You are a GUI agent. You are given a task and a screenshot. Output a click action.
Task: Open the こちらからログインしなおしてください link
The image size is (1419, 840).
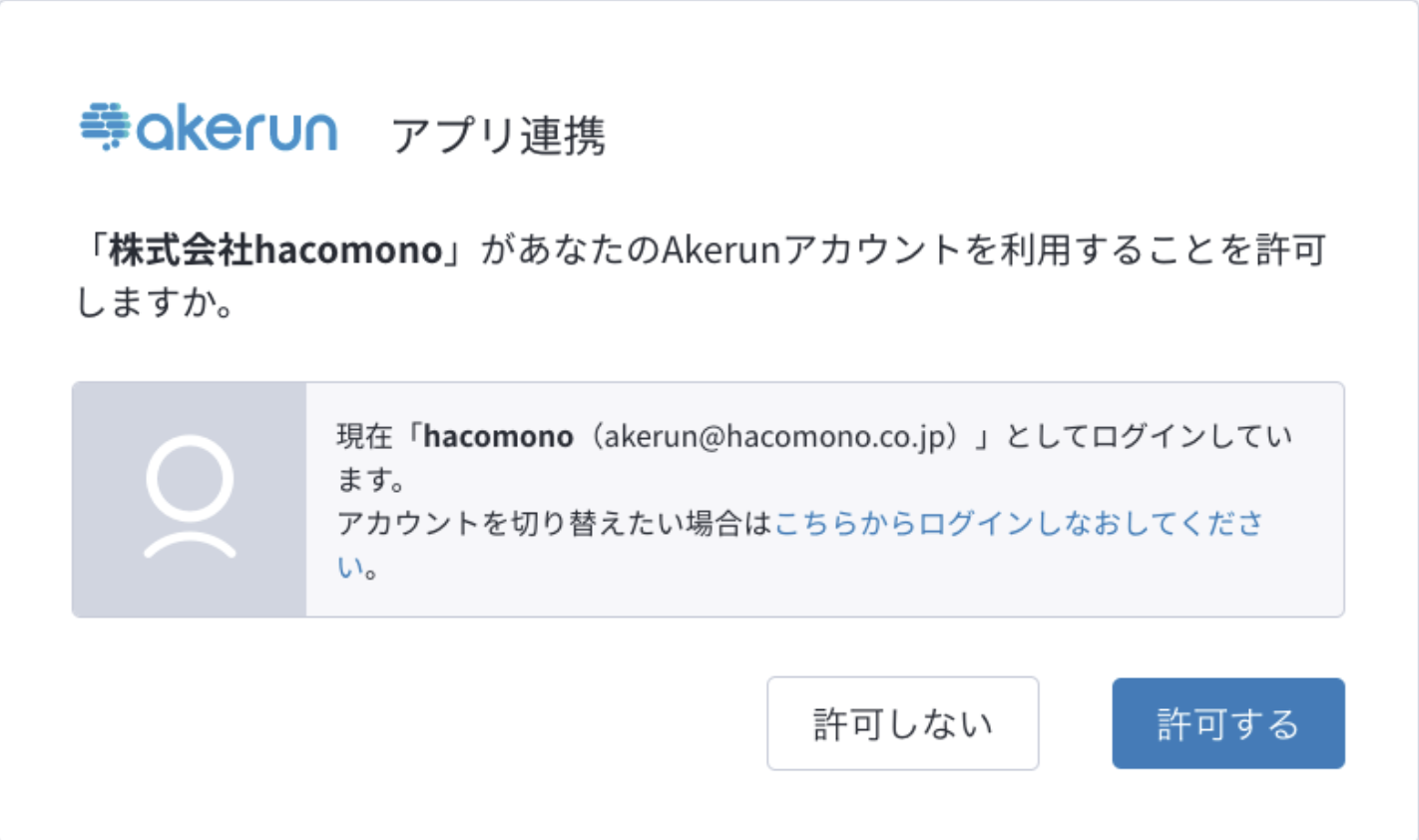click(x=1018, y=523)
